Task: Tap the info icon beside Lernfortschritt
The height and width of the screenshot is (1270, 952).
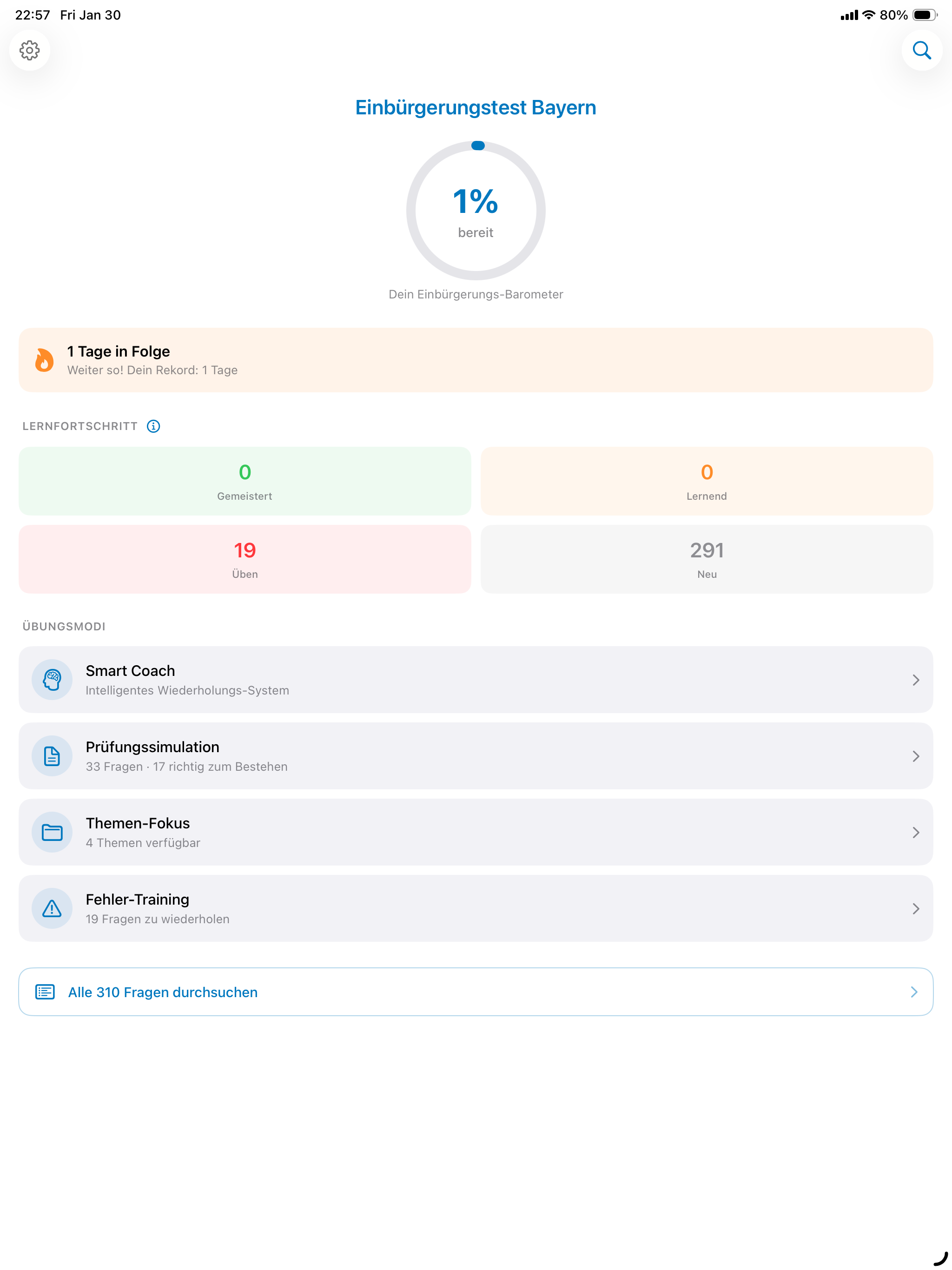Action: [153, 426]
